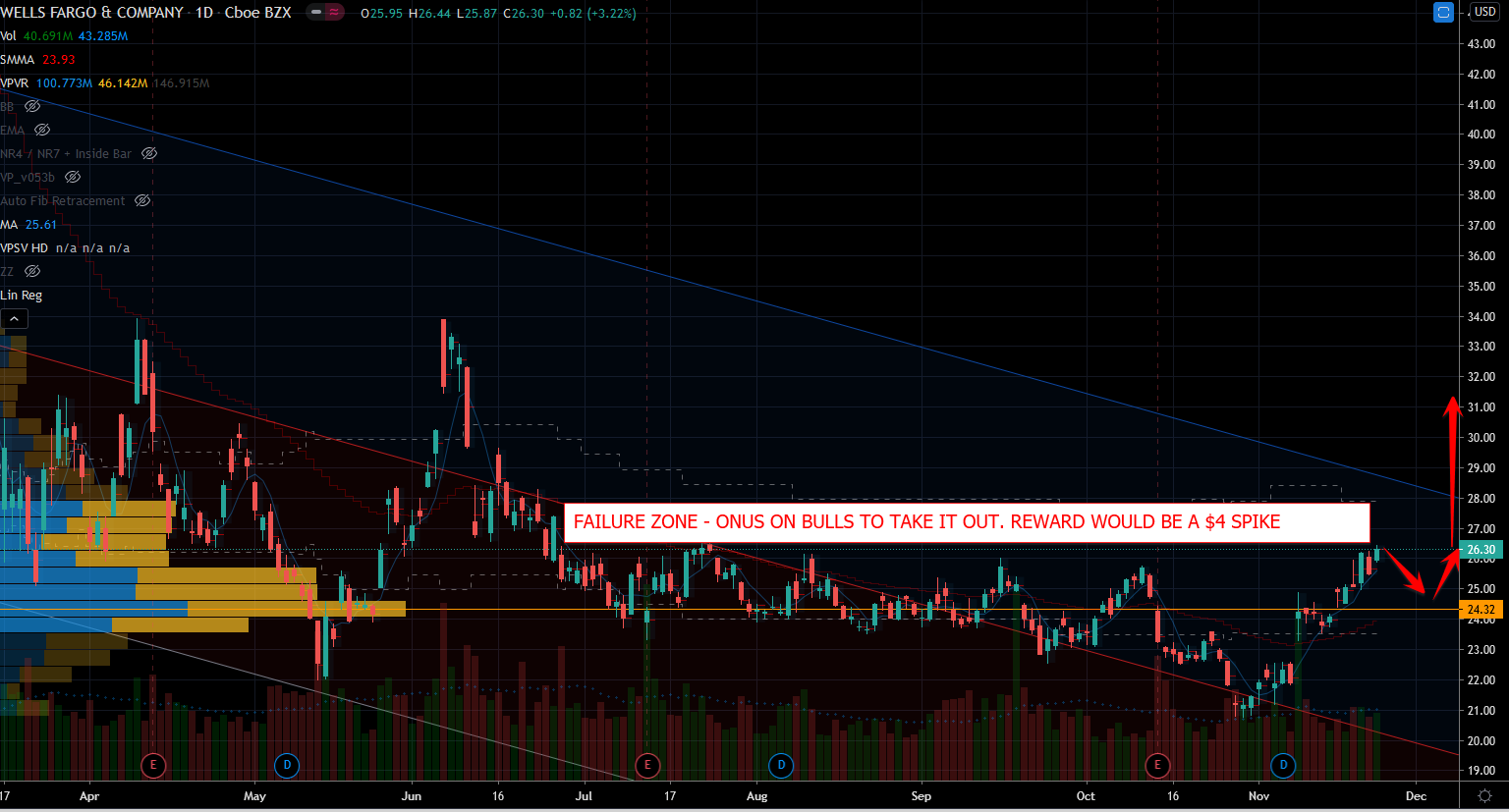
Task: Show the BB indicator via eye icon
Action: [32, 106]
